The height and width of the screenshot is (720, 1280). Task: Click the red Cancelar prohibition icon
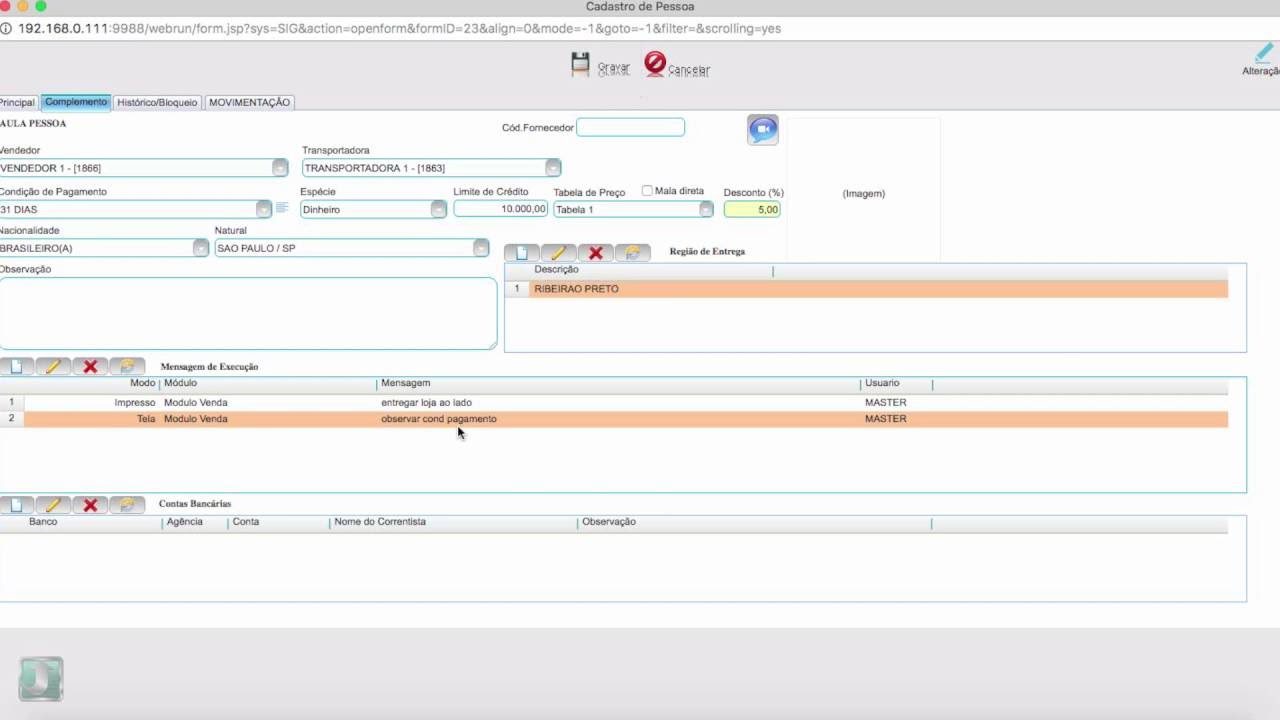(x=655, y=64)
